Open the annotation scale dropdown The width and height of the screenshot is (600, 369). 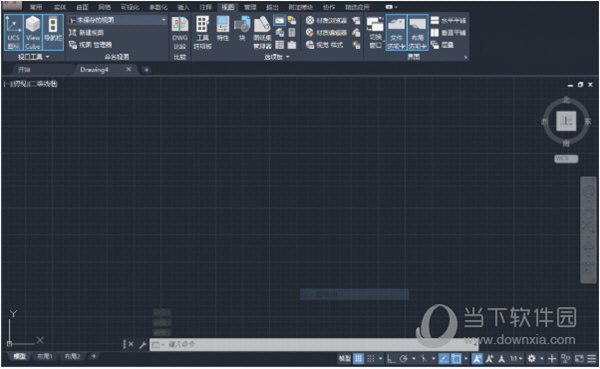coord(516,359)
